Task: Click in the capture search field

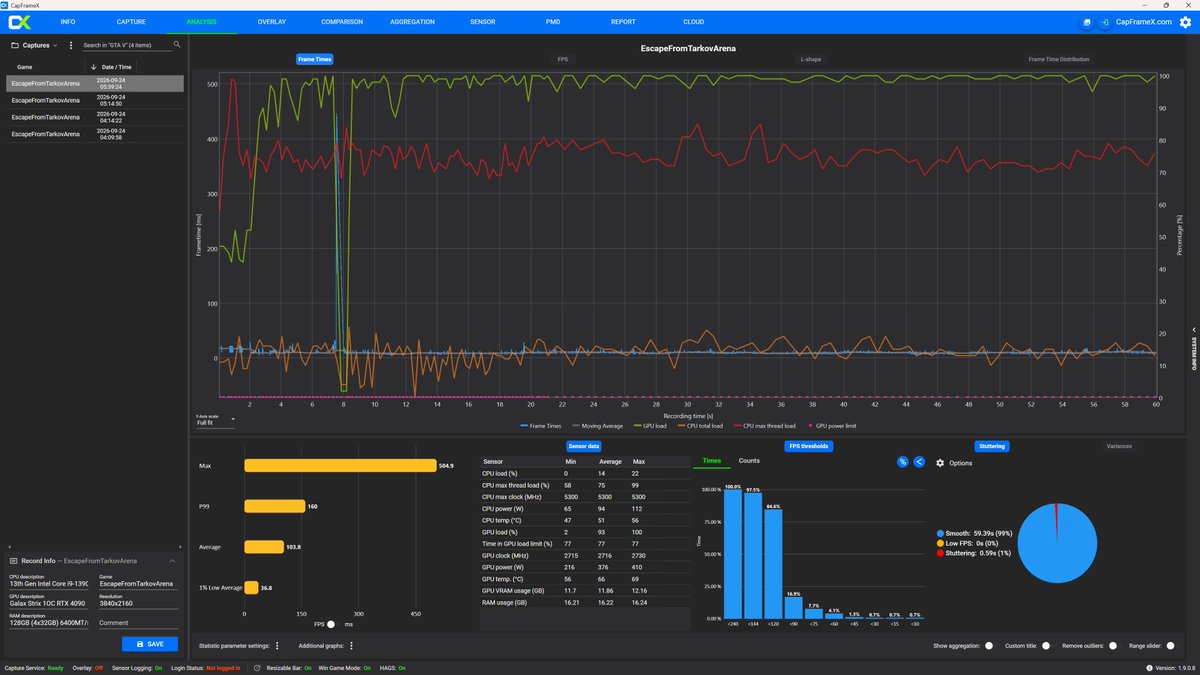Action: tap(125, 45)
